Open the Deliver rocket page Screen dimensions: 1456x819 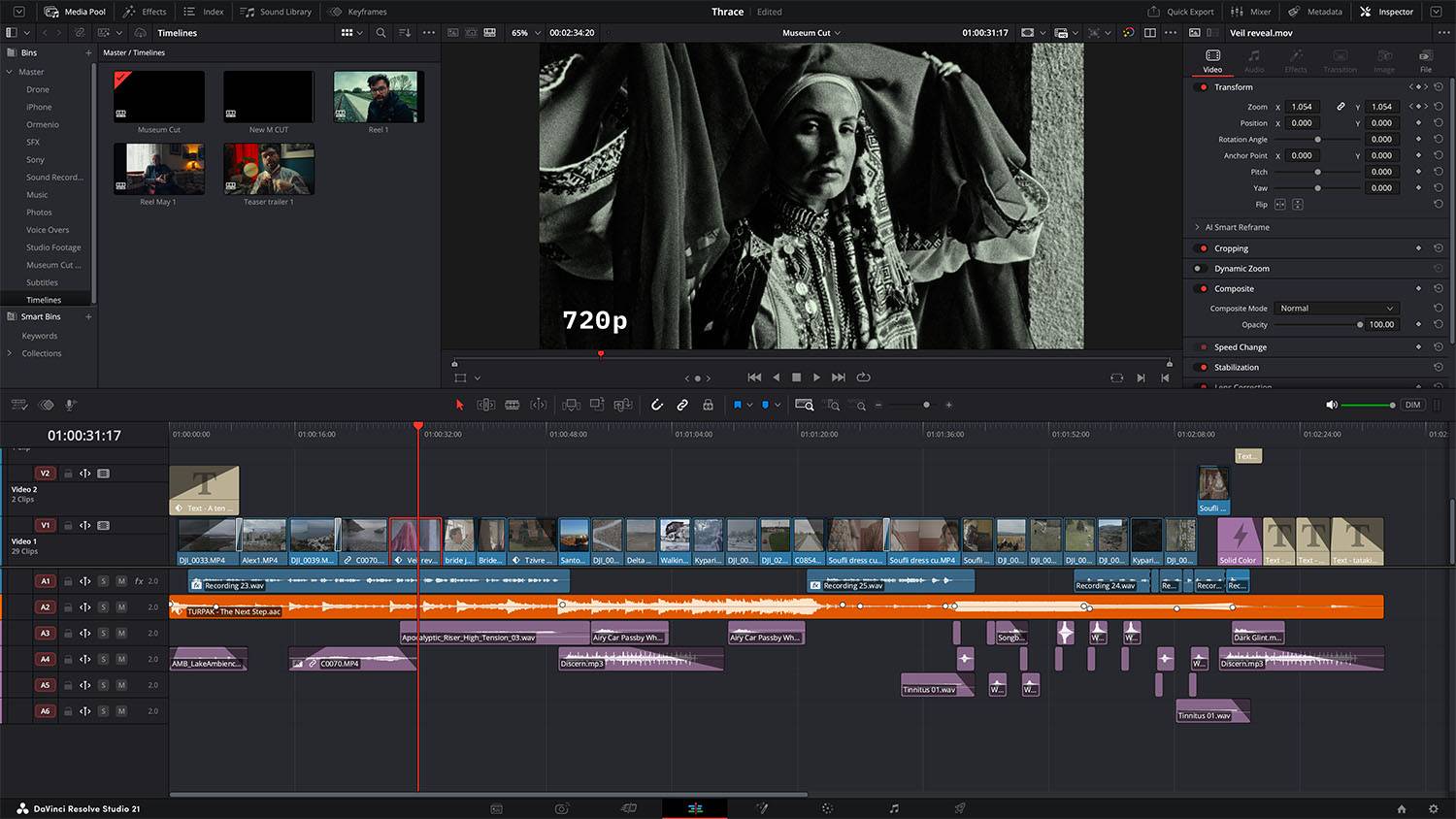(x=960, y=808)
